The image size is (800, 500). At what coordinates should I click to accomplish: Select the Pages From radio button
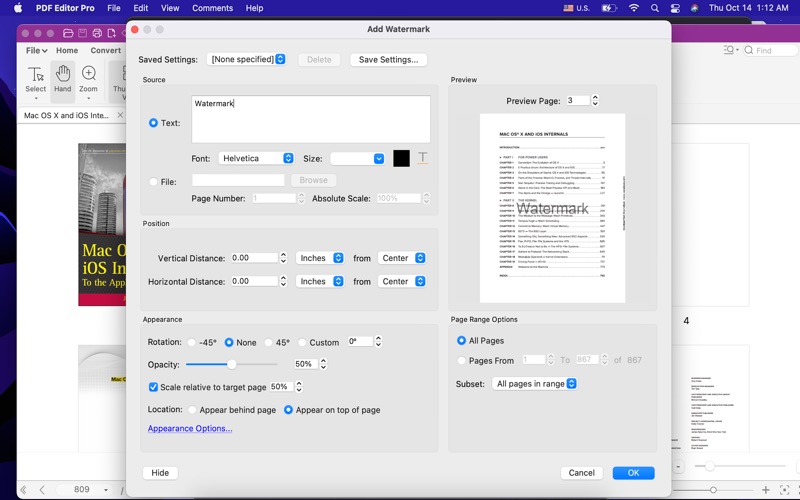pos(461,360)
